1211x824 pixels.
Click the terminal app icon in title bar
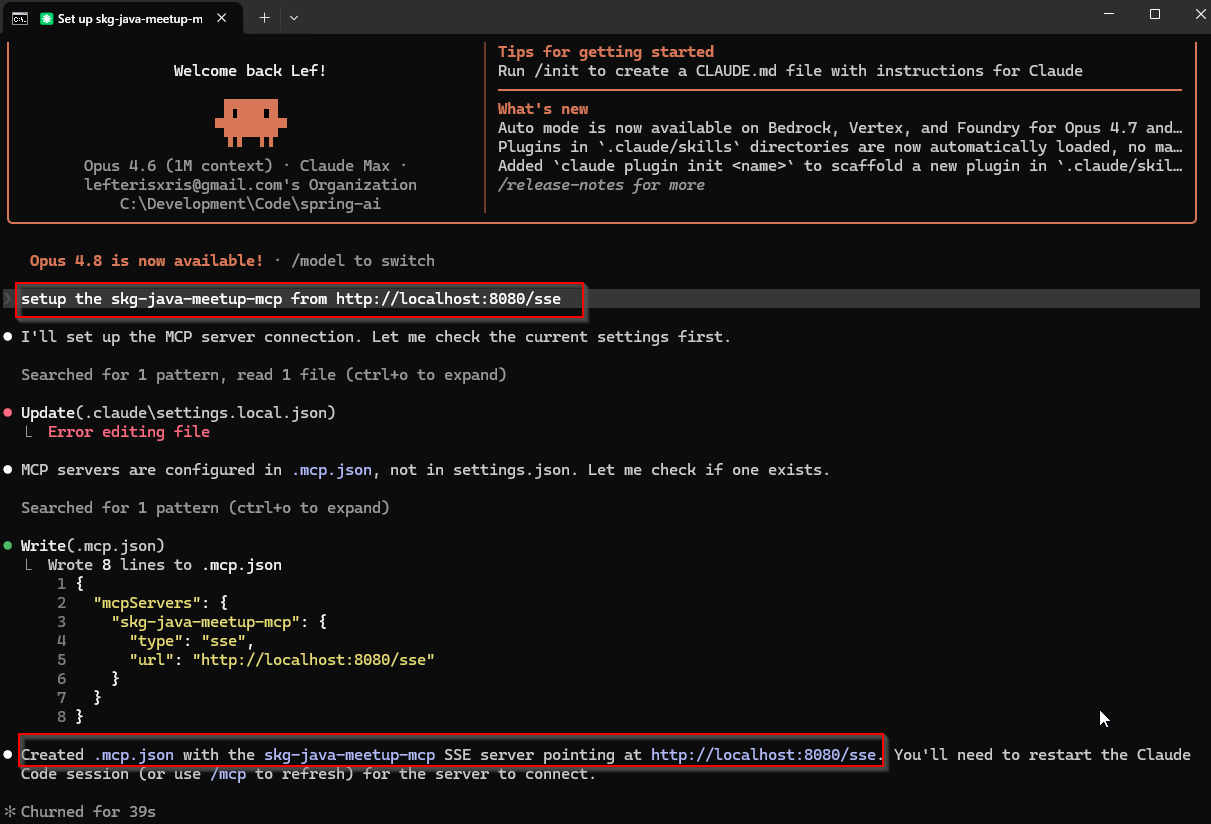click(x=19, y=17)
